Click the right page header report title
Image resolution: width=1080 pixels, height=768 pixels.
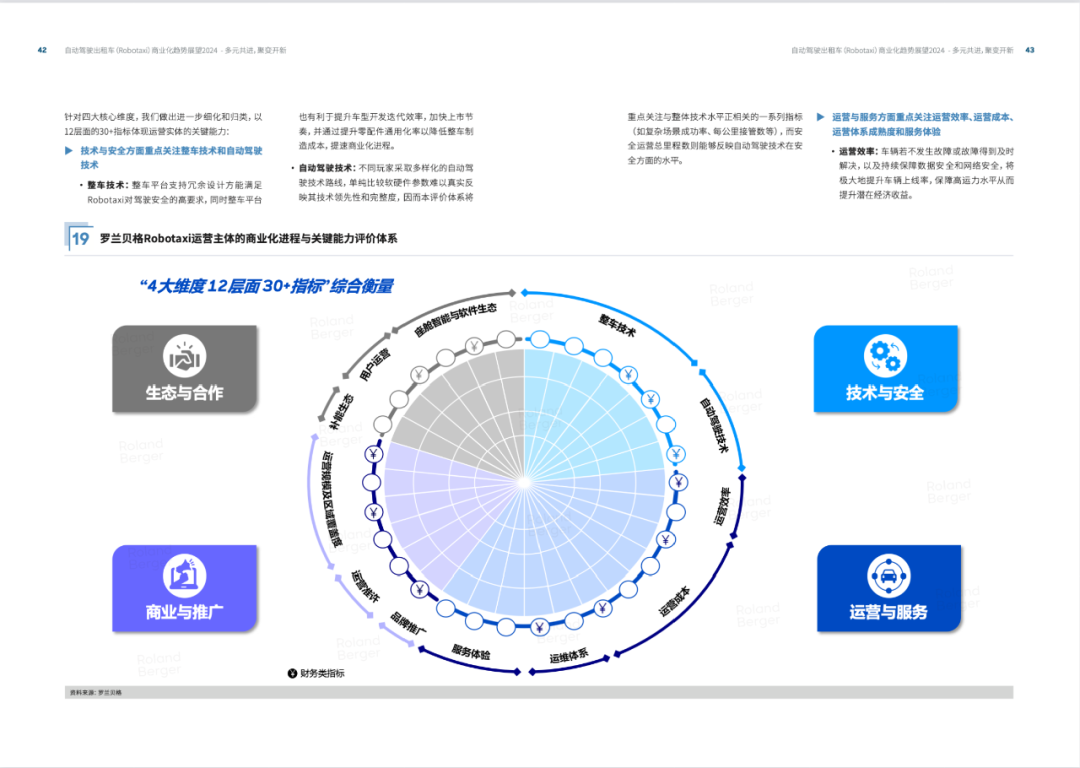(x=902, y=50)
